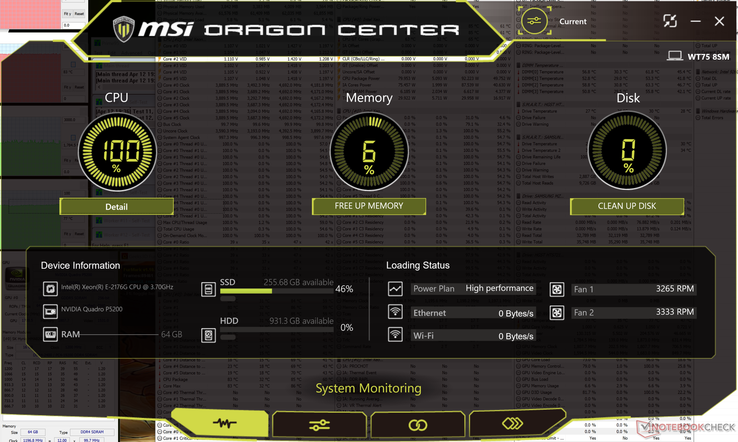Viewport: 738px width, 442px height.
Task: Click the CPU 100% usage gauge
Action: [117, 152]
